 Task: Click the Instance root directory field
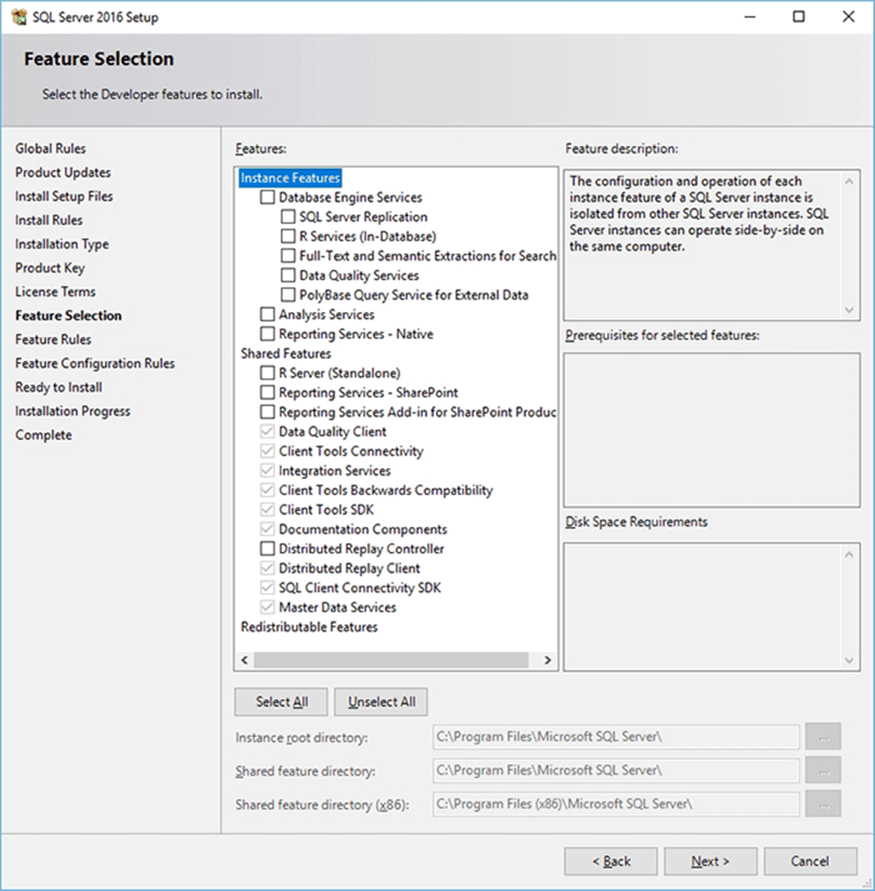pos(616,737)
